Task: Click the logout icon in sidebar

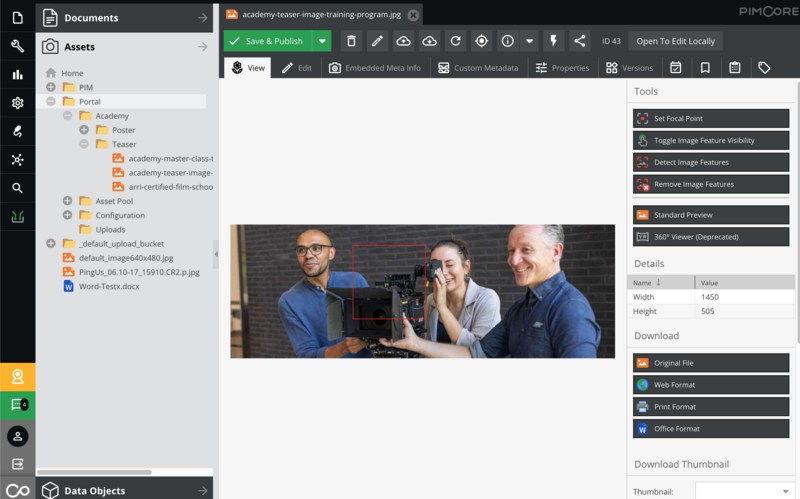Action: (17, 464)
